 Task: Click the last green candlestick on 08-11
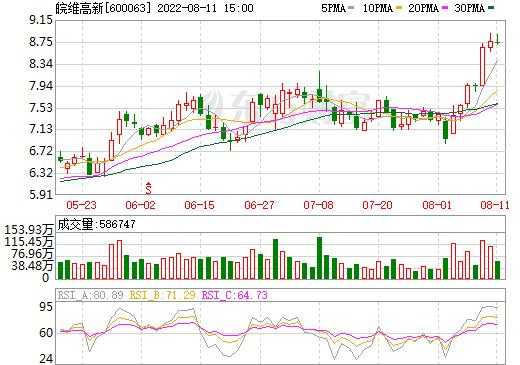497,40
